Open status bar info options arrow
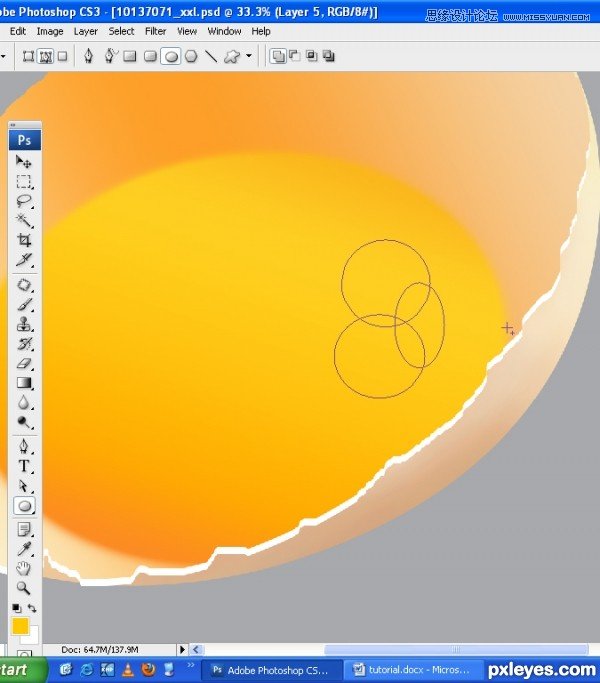Viewport: 600px width, 683px height. point(182,649)
